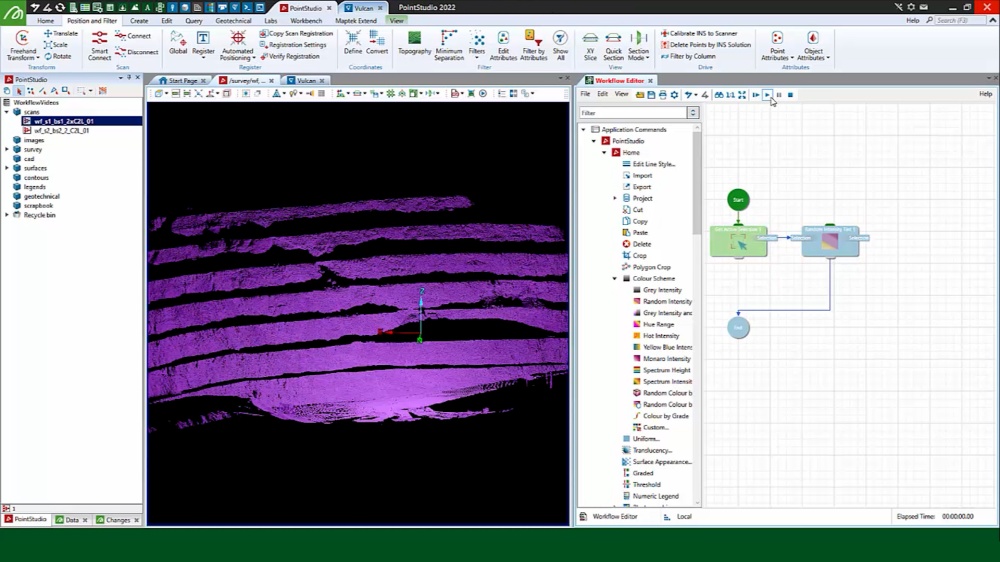Open the Maptek Extend tab
The width and height of the screenshot is (1000, 562).
pos(356,20)
